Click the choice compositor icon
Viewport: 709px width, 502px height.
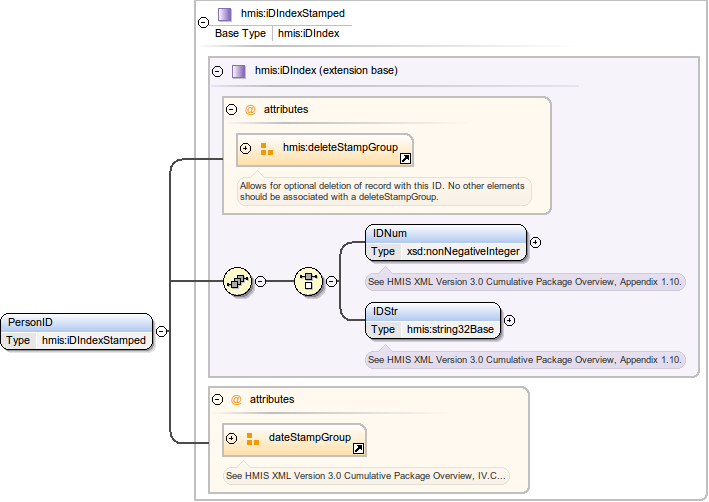pos(309,281)
